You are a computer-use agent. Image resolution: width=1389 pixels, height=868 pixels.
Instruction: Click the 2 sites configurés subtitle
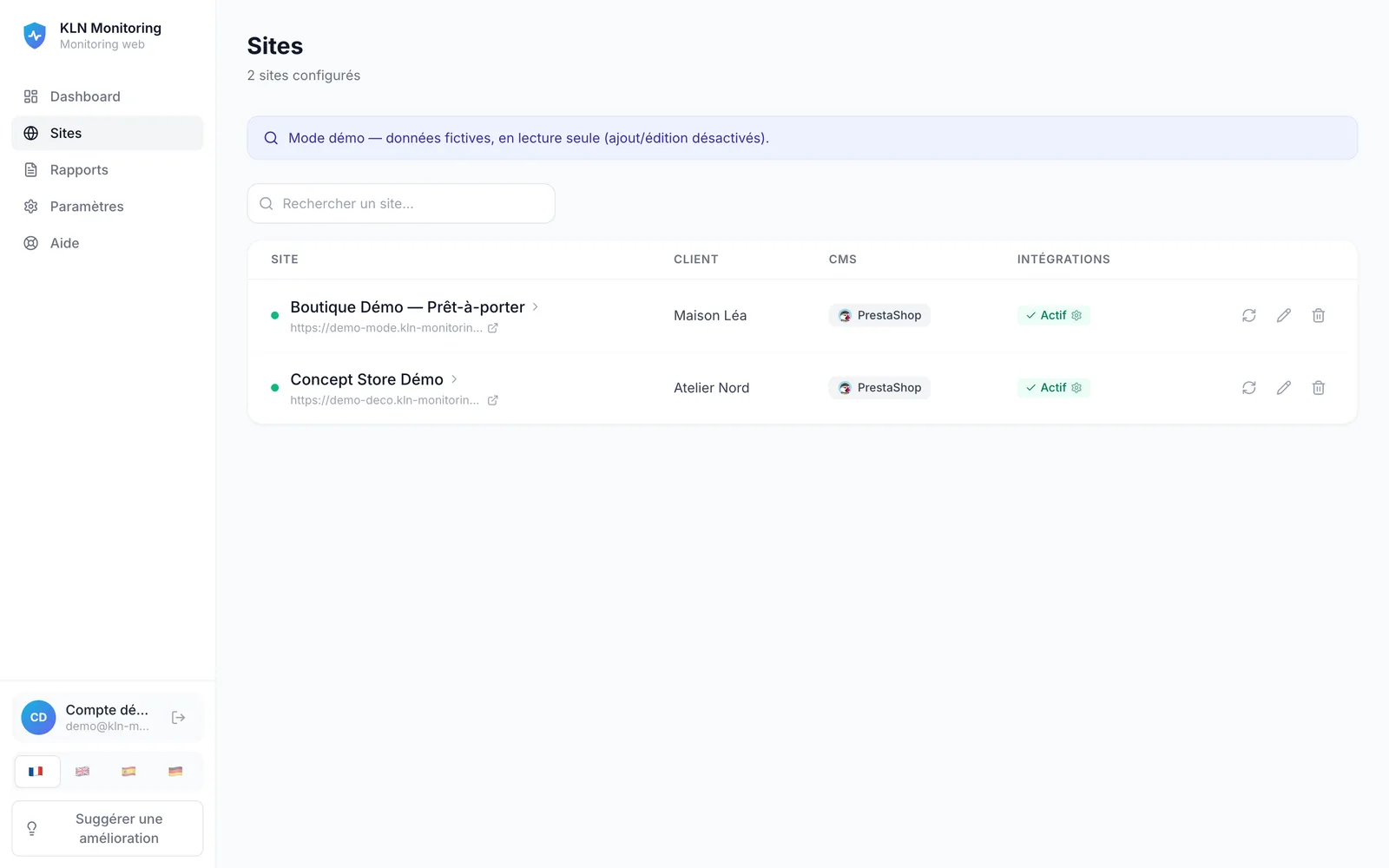[x=304, y=76]
